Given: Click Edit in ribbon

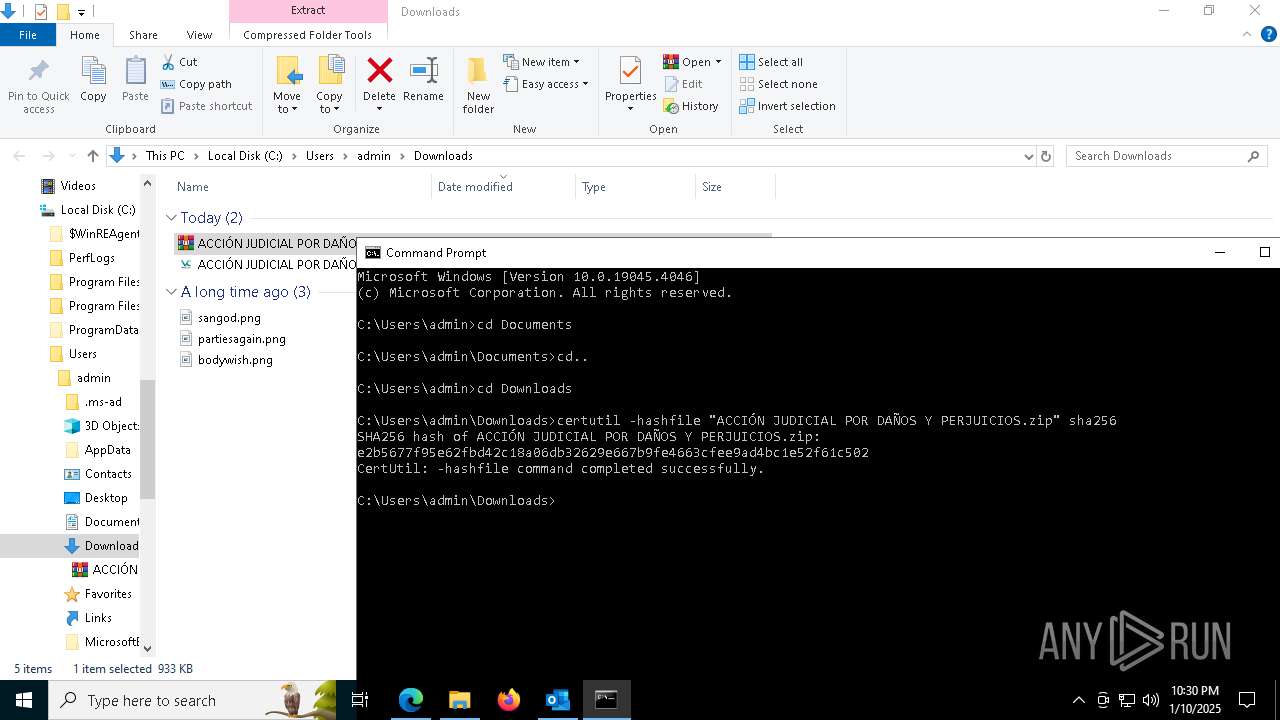Looking at the screenshot, I should coord(683,84).
